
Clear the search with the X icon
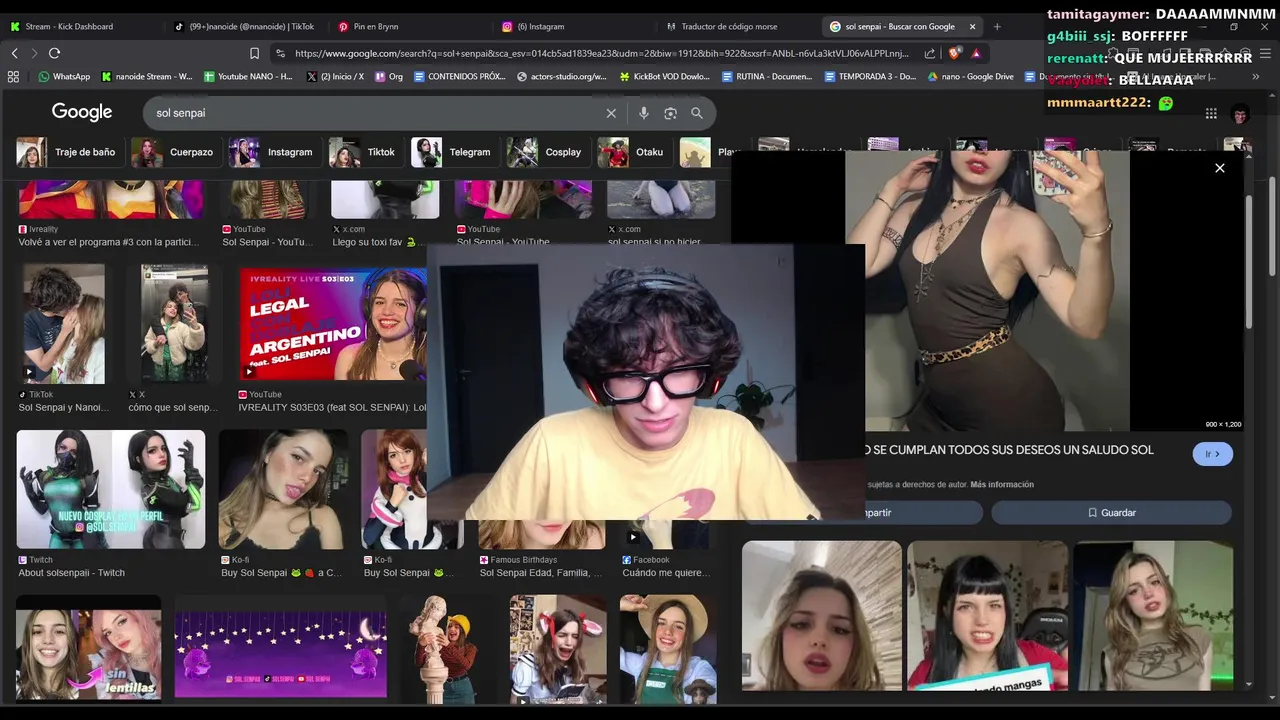point(611,113)
